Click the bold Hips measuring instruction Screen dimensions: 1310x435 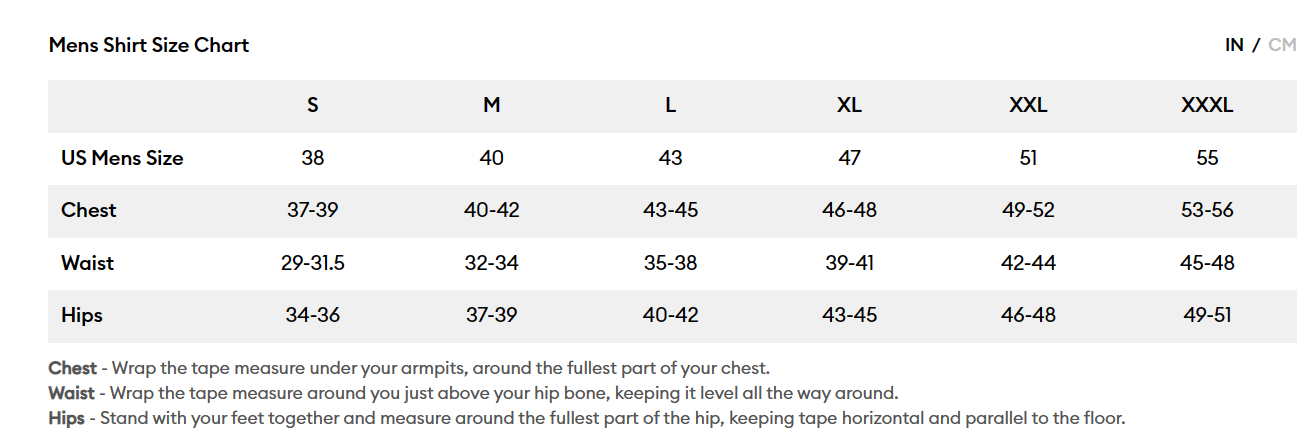[x=66, y=418]
